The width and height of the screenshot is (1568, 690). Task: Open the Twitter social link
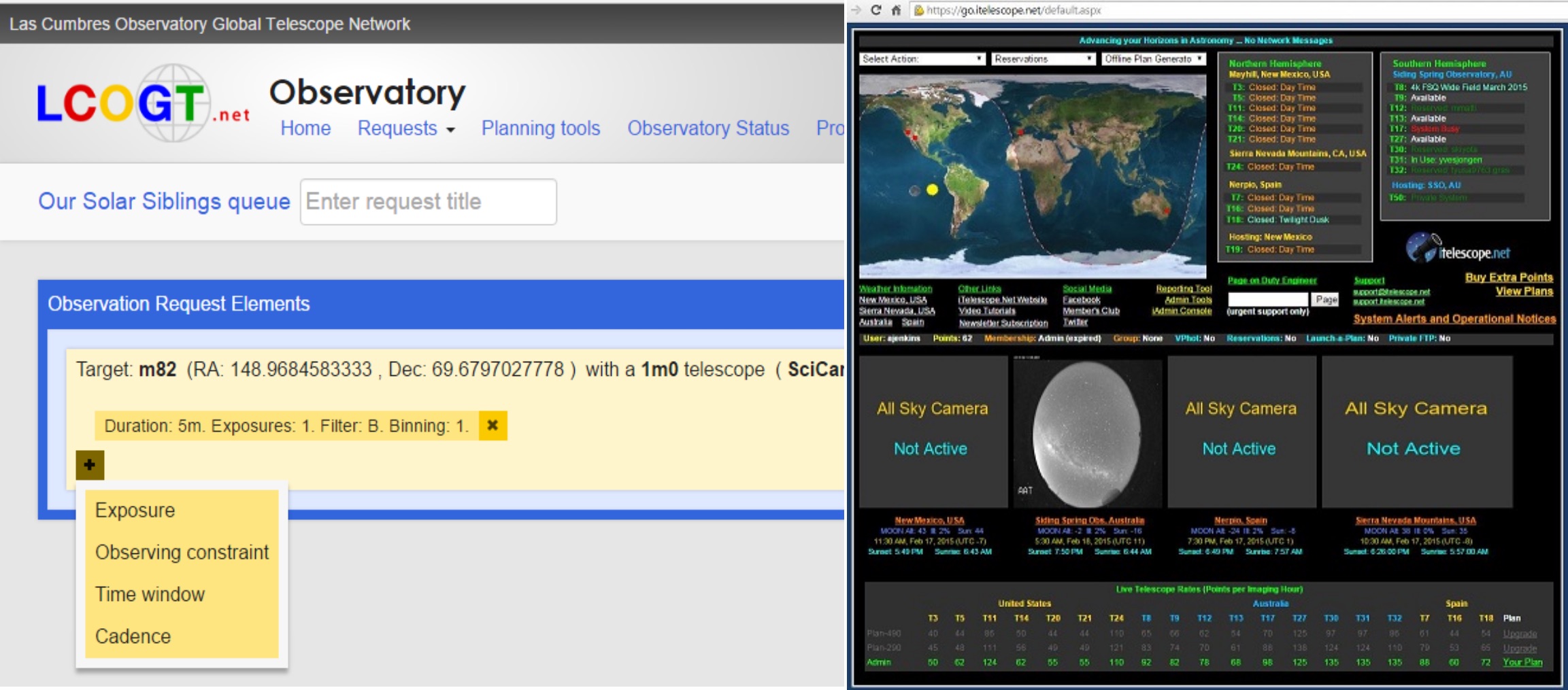[x=1075, y=322]
